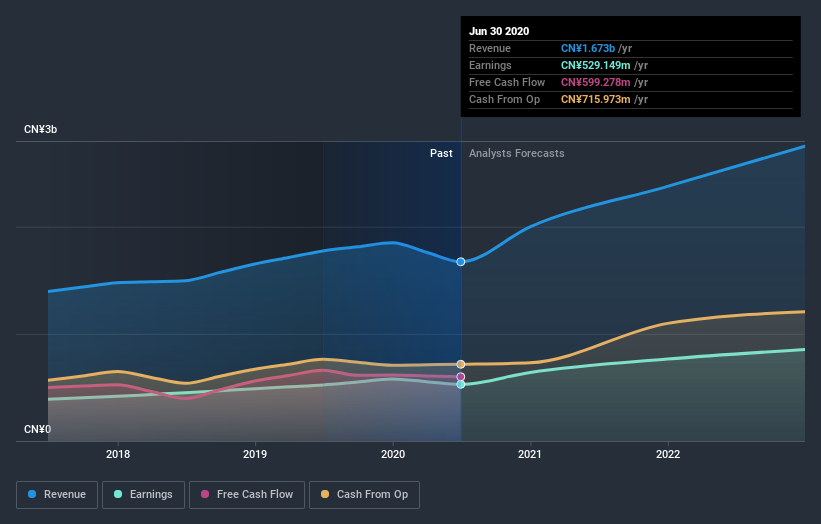
Task: Select the 2022 x-axis label
Action: [x=668, y=454]
